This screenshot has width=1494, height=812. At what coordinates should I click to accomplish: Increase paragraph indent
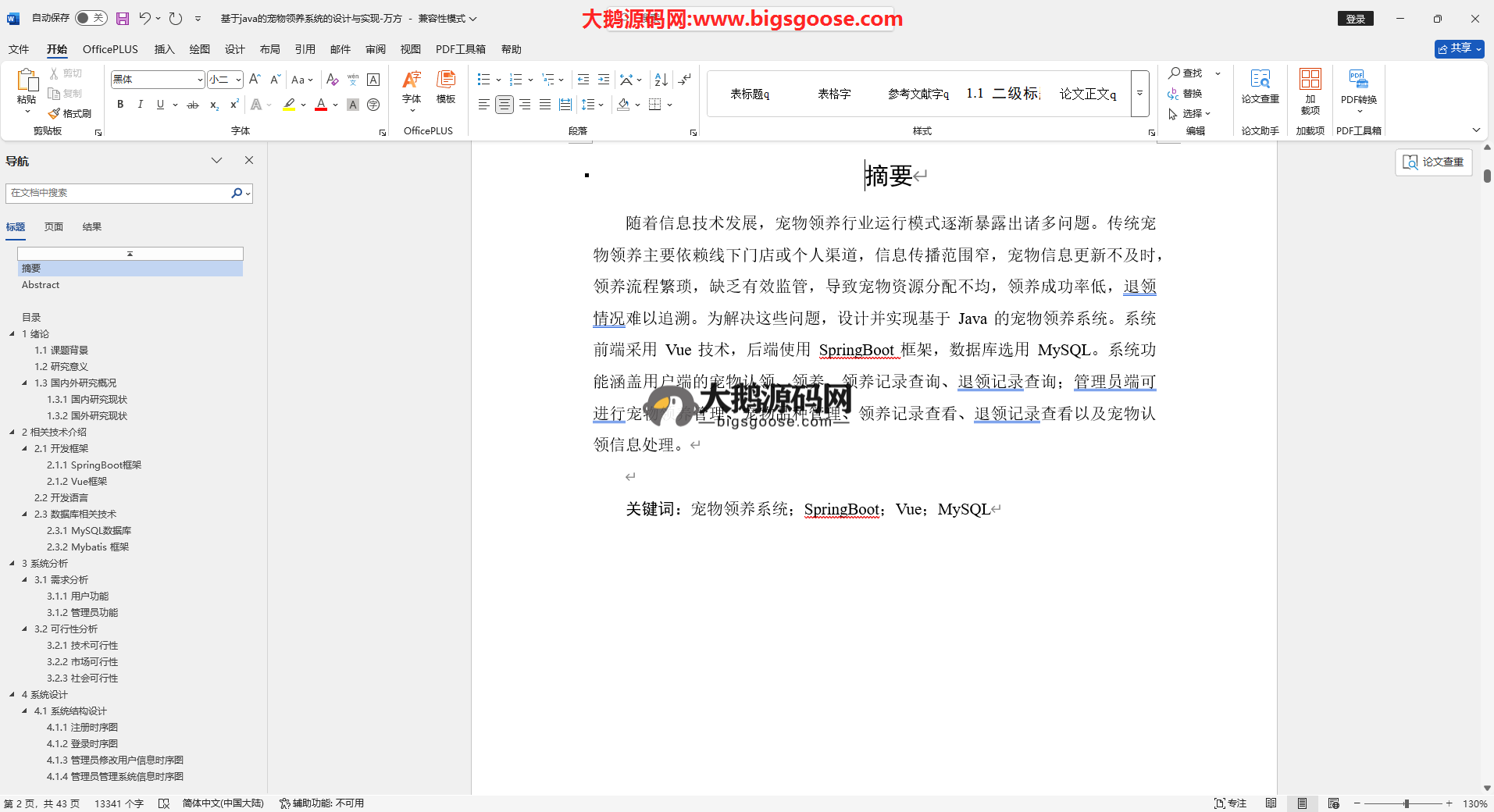click(604, 80)
